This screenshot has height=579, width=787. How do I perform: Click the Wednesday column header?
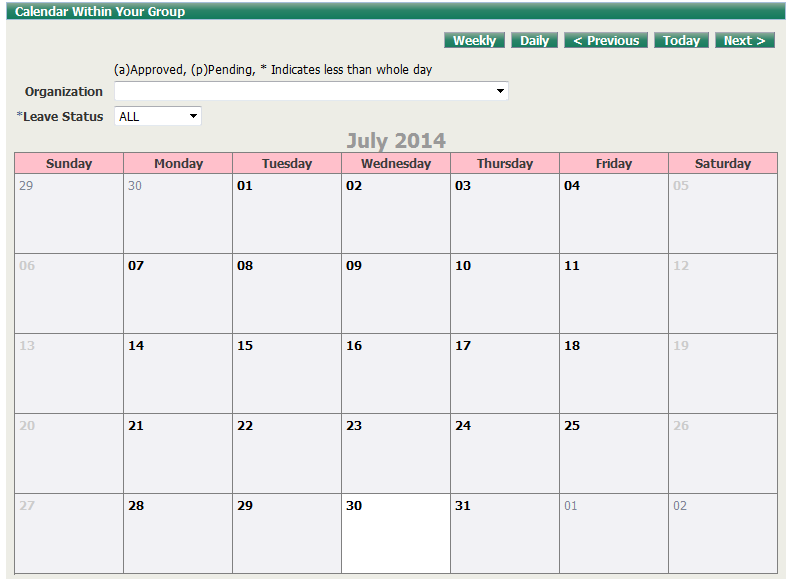[395, 163]
